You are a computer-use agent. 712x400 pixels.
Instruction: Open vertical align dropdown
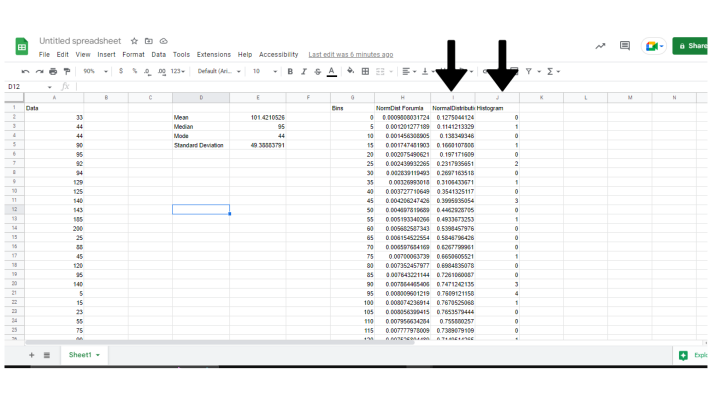point(428,71)
